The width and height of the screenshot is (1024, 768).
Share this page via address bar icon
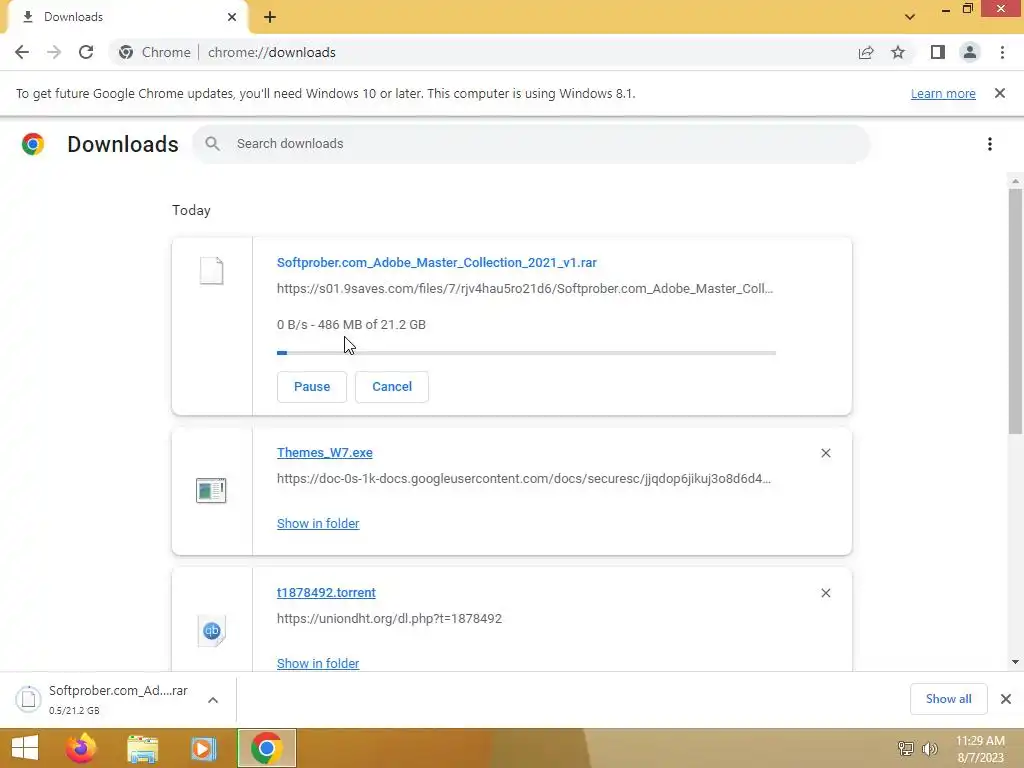coord(866,52)
